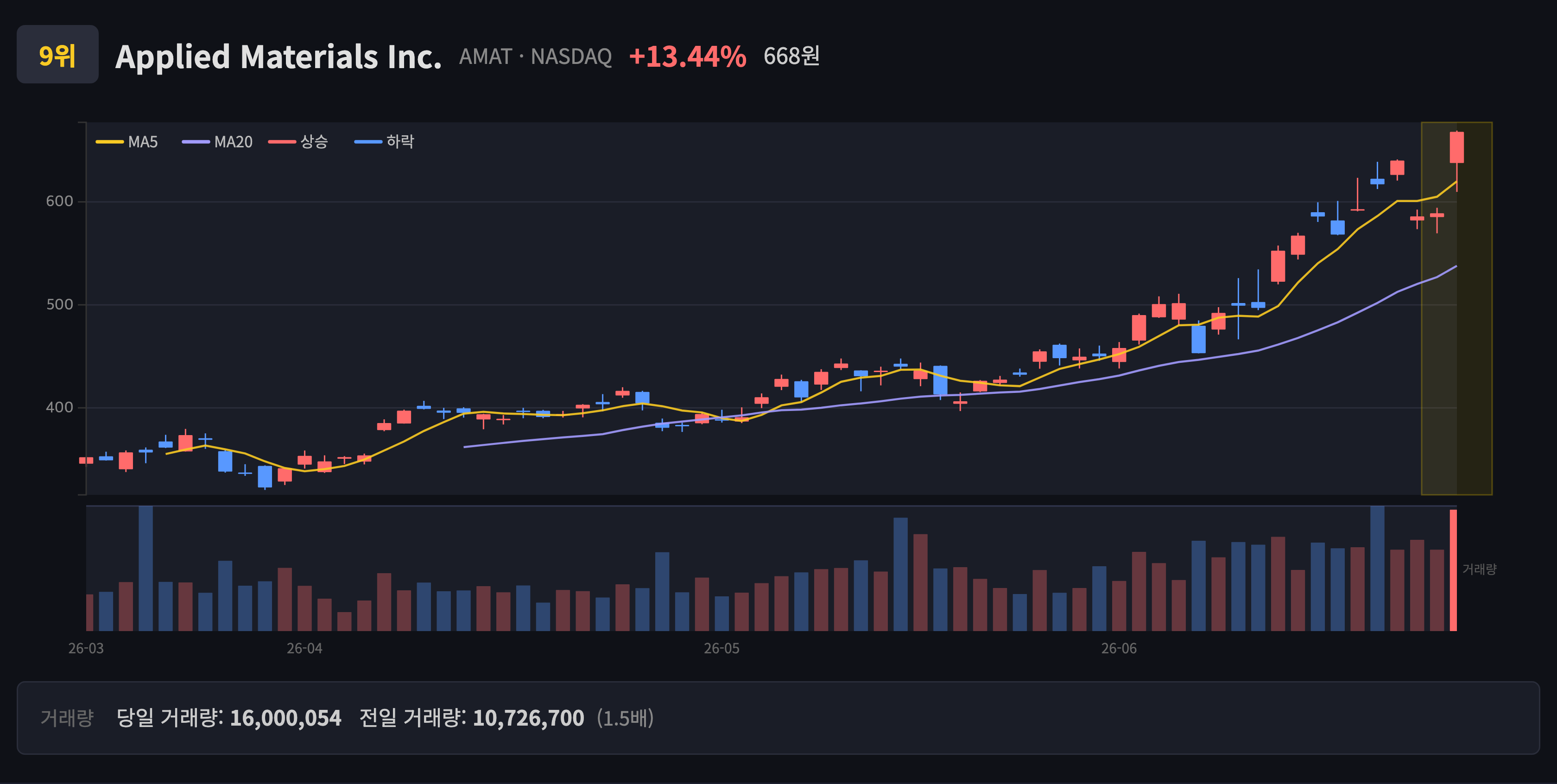This screenshot has width=1557, height=784.
Task: Click the 600 price axis label
Action: click(x=59, y=201)
